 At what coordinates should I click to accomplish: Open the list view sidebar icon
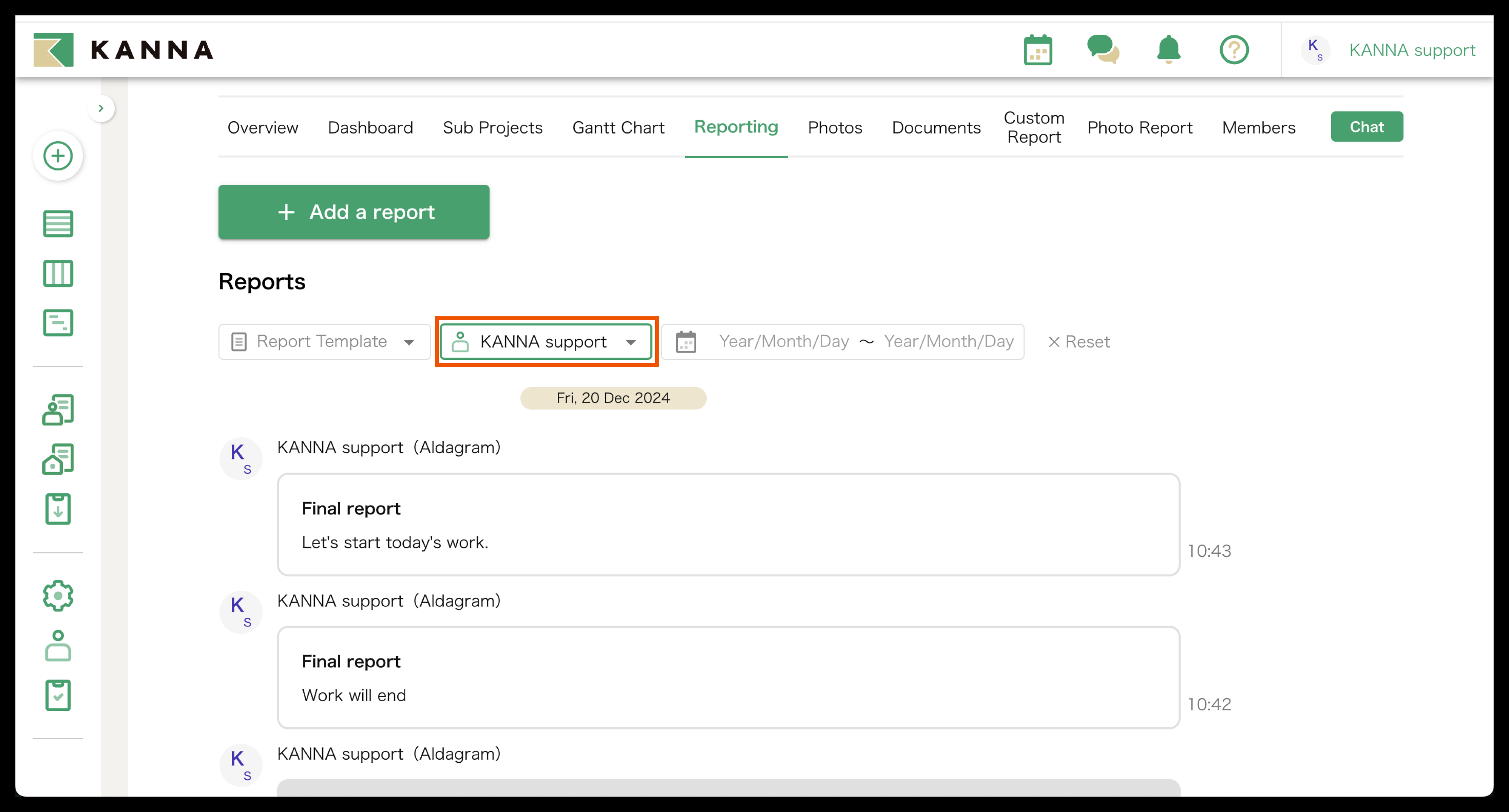pyautogui.click(x=58, y=224)
